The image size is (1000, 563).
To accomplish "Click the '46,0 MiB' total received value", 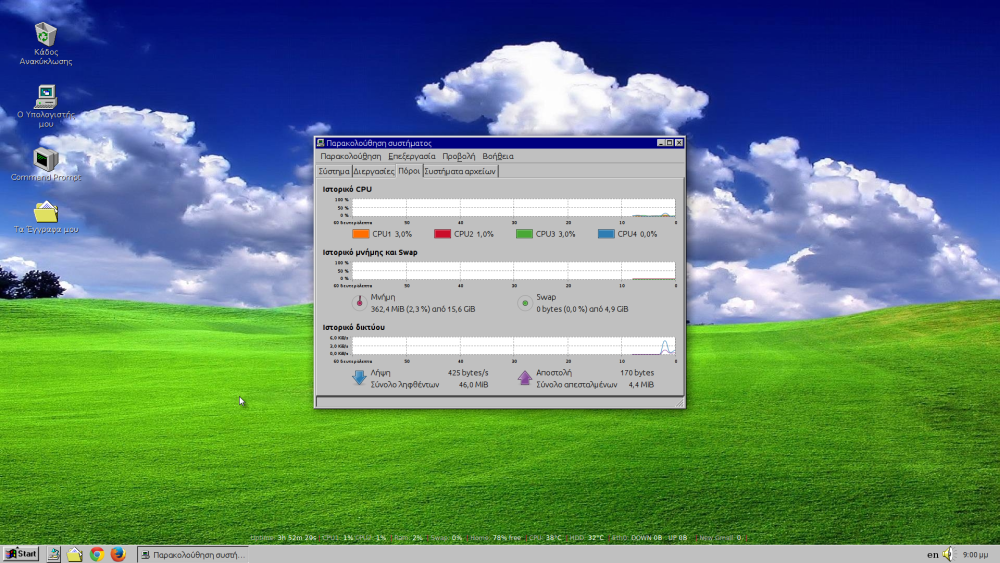I will [x=473, y=385].
